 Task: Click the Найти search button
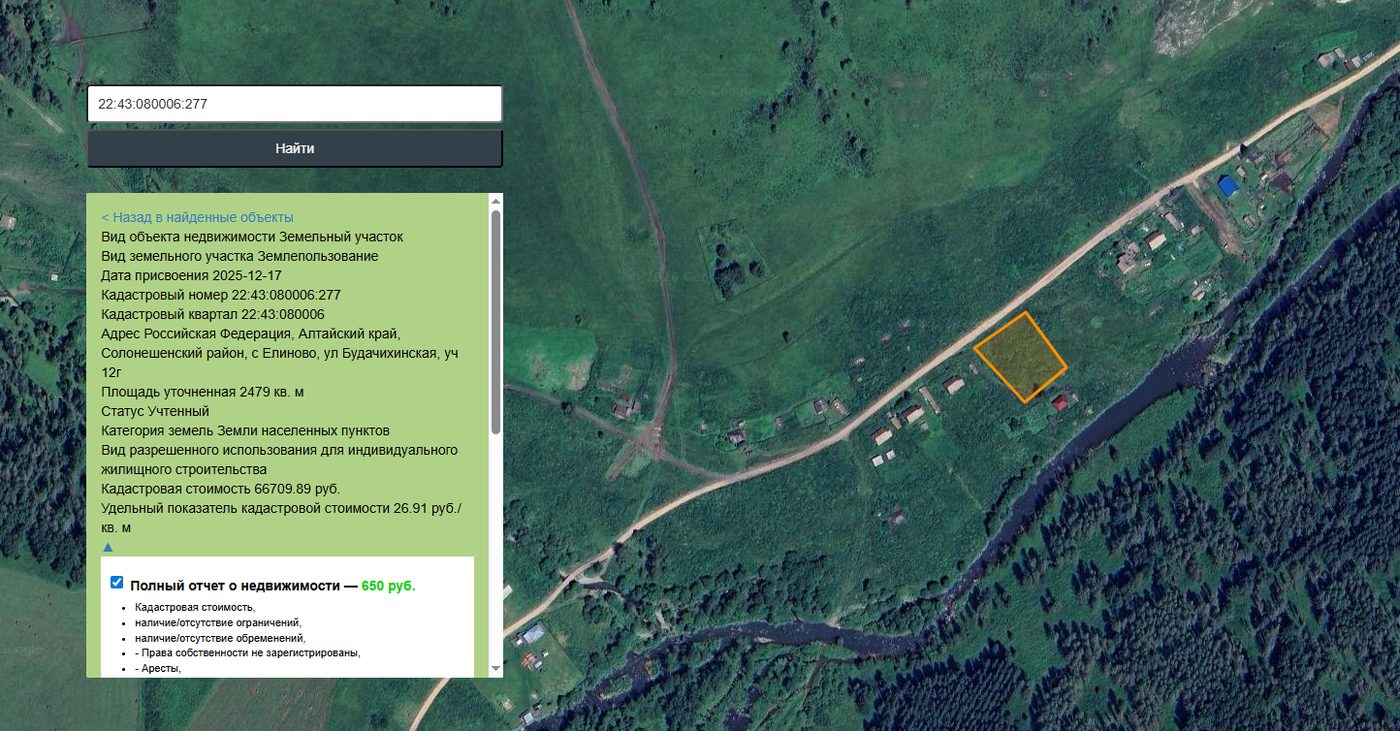click(295, 148)
